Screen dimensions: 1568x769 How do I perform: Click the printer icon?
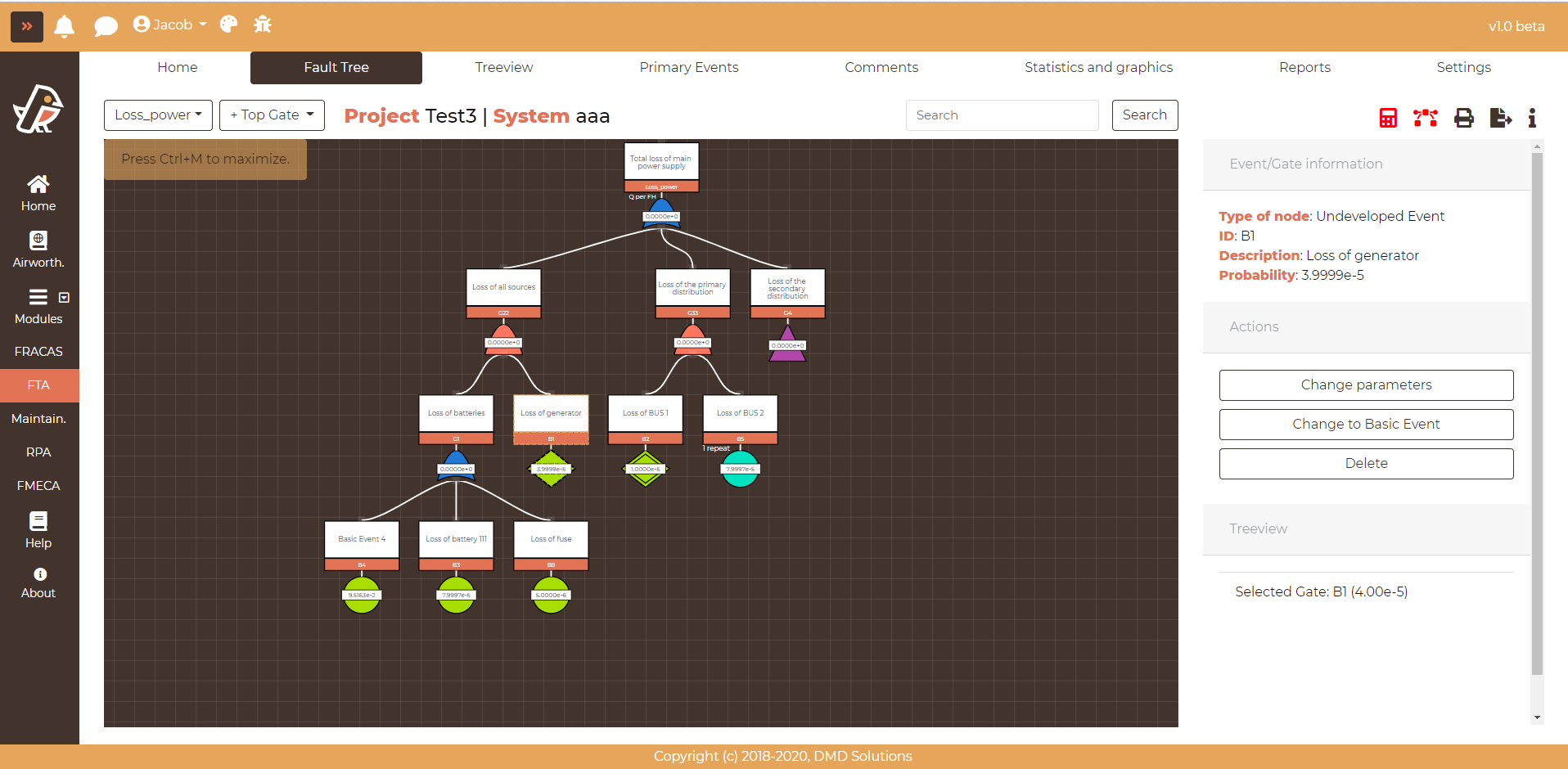point(1463,118)
